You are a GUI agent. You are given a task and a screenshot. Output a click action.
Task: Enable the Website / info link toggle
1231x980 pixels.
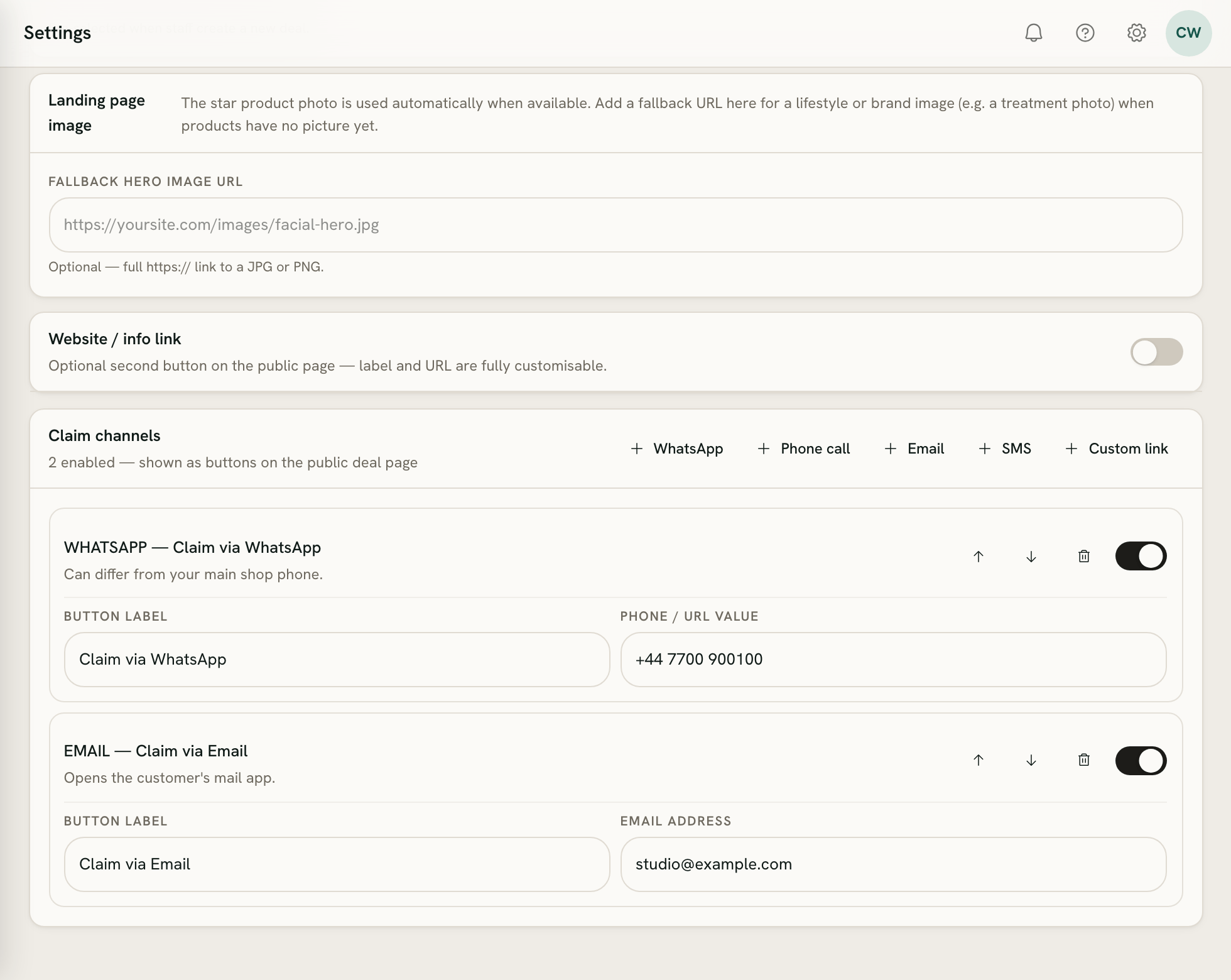click(x=1156, y=352)
